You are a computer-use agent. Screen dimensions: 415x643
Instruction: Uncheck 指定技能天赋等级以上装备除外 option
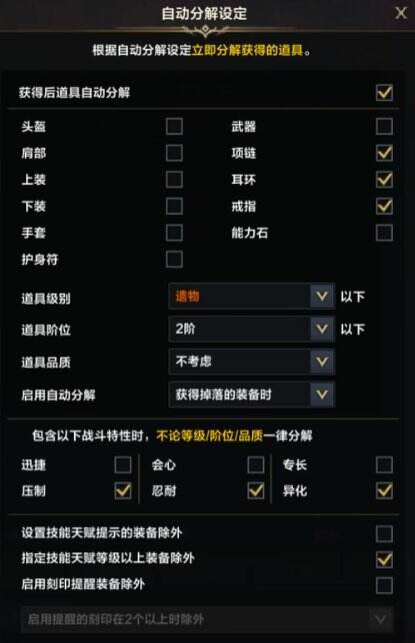coord(384,559)
